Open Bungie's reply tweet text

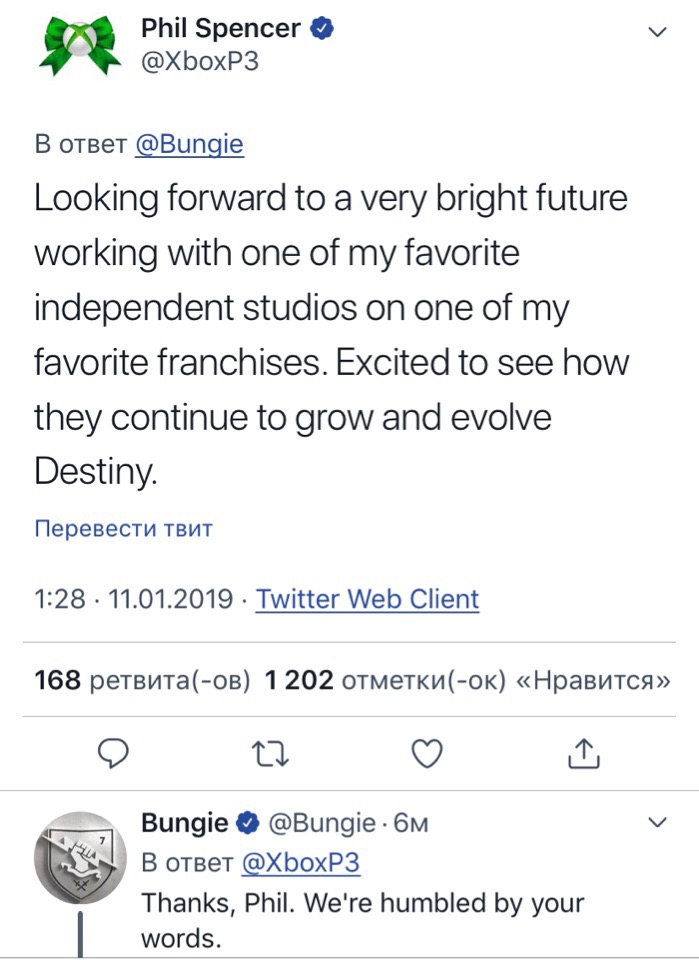pos(362,920)
